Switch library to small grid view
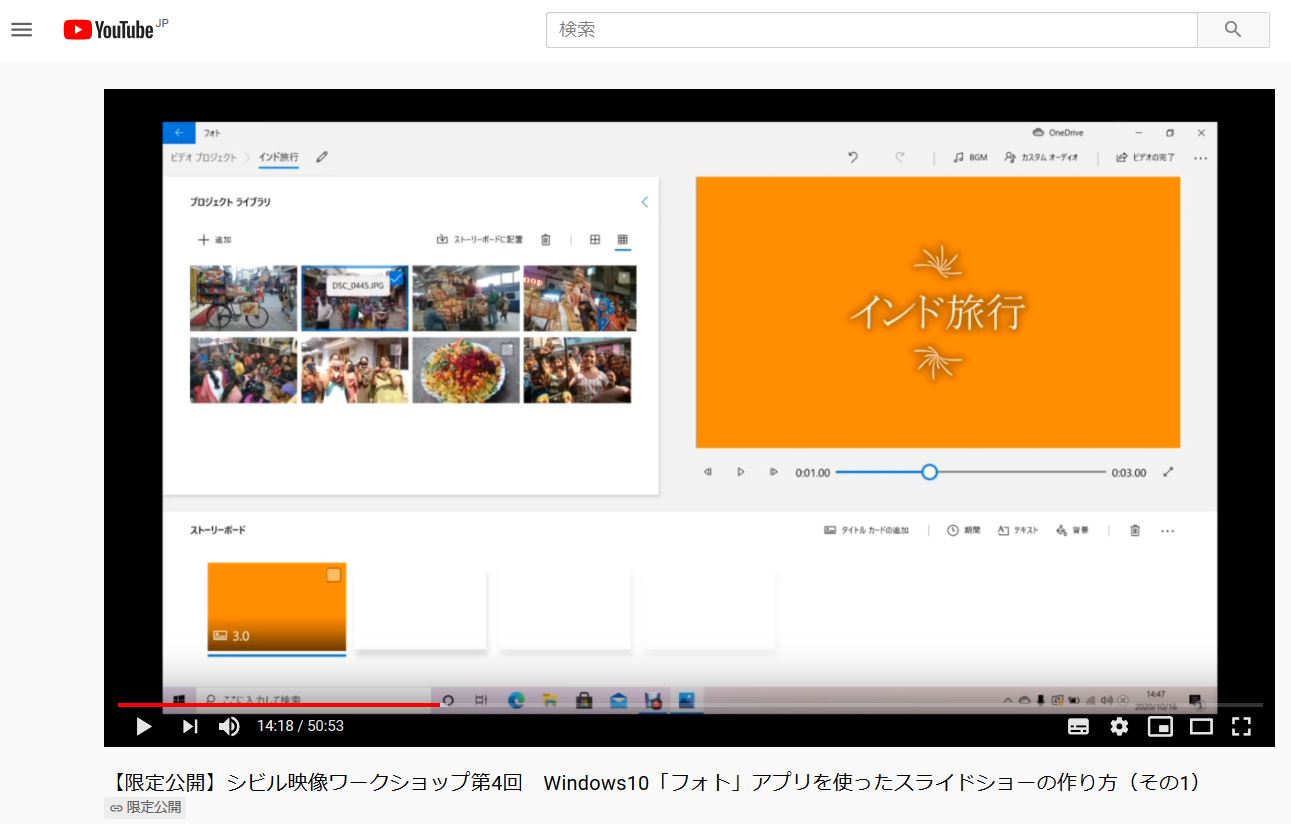This screenshot has width=1291, height=824. 622,240
